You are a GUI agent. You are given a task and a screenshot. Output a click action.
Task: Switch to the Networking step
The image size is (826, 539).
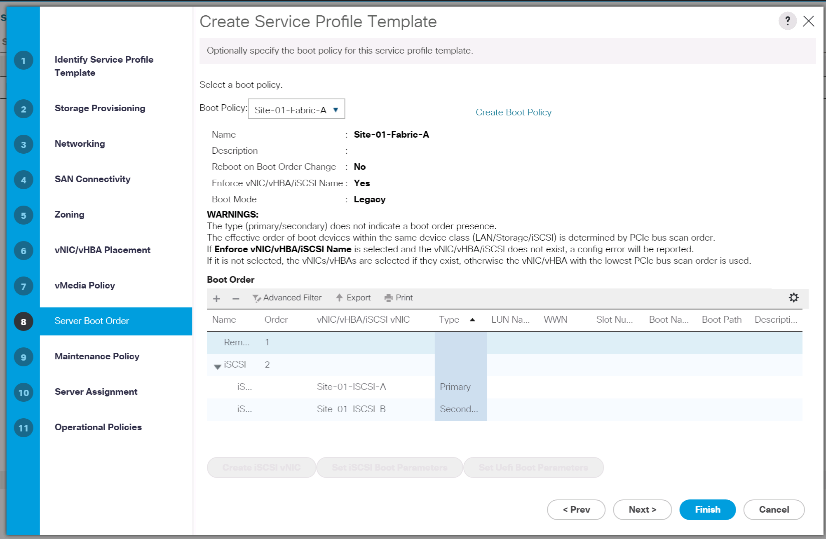point(79,144)
